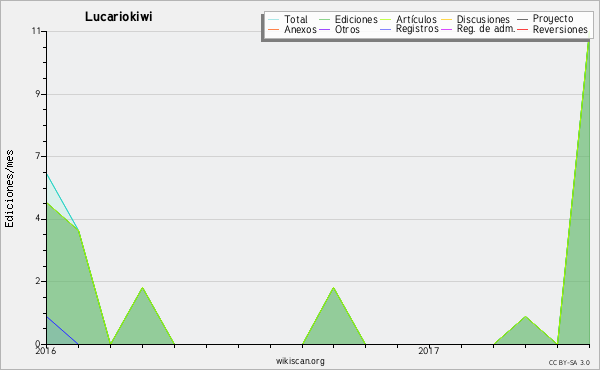Screen dimensions: 600x370
Task: Click the cyan Total legend line swatch
Action: tap(274, 19)
